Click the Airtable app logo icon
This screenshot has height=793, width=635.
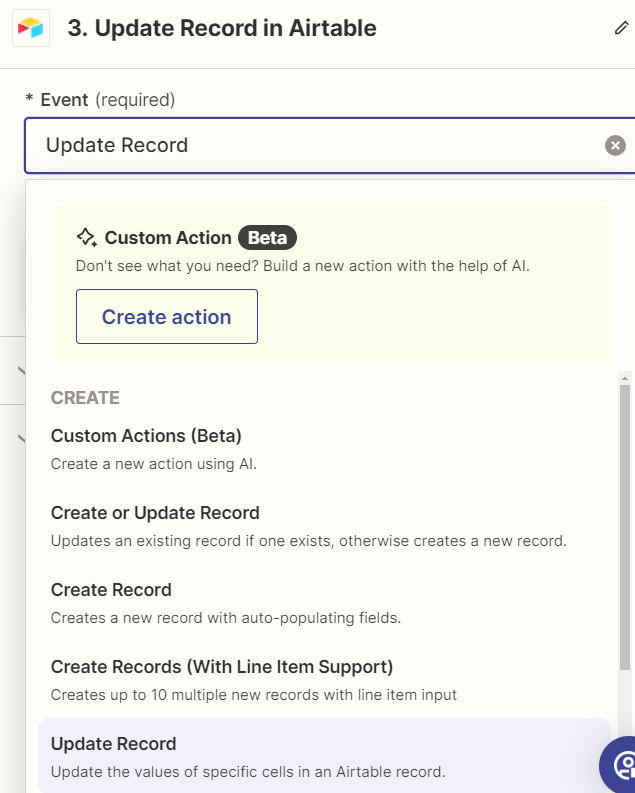coord(31,28)
